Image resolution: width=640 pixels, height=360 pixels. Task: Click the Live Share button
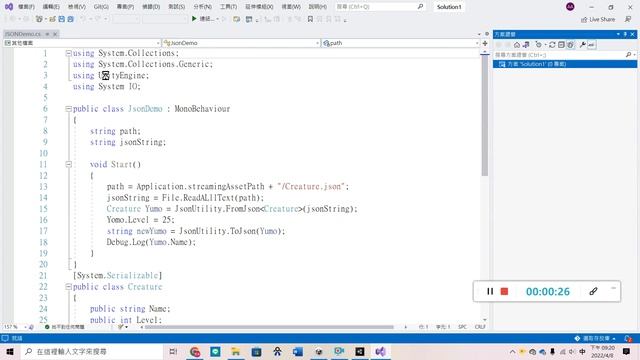point(598,19)
